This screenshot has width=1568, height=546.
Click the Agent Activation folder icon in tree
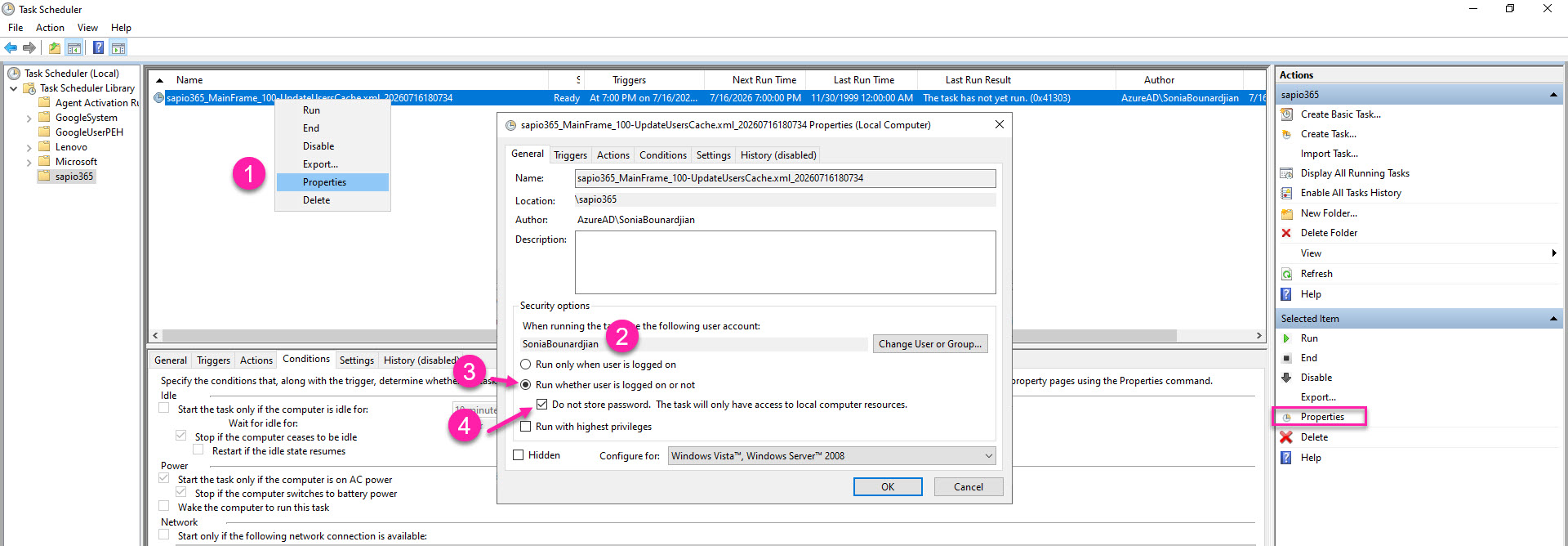click(45, 103)
